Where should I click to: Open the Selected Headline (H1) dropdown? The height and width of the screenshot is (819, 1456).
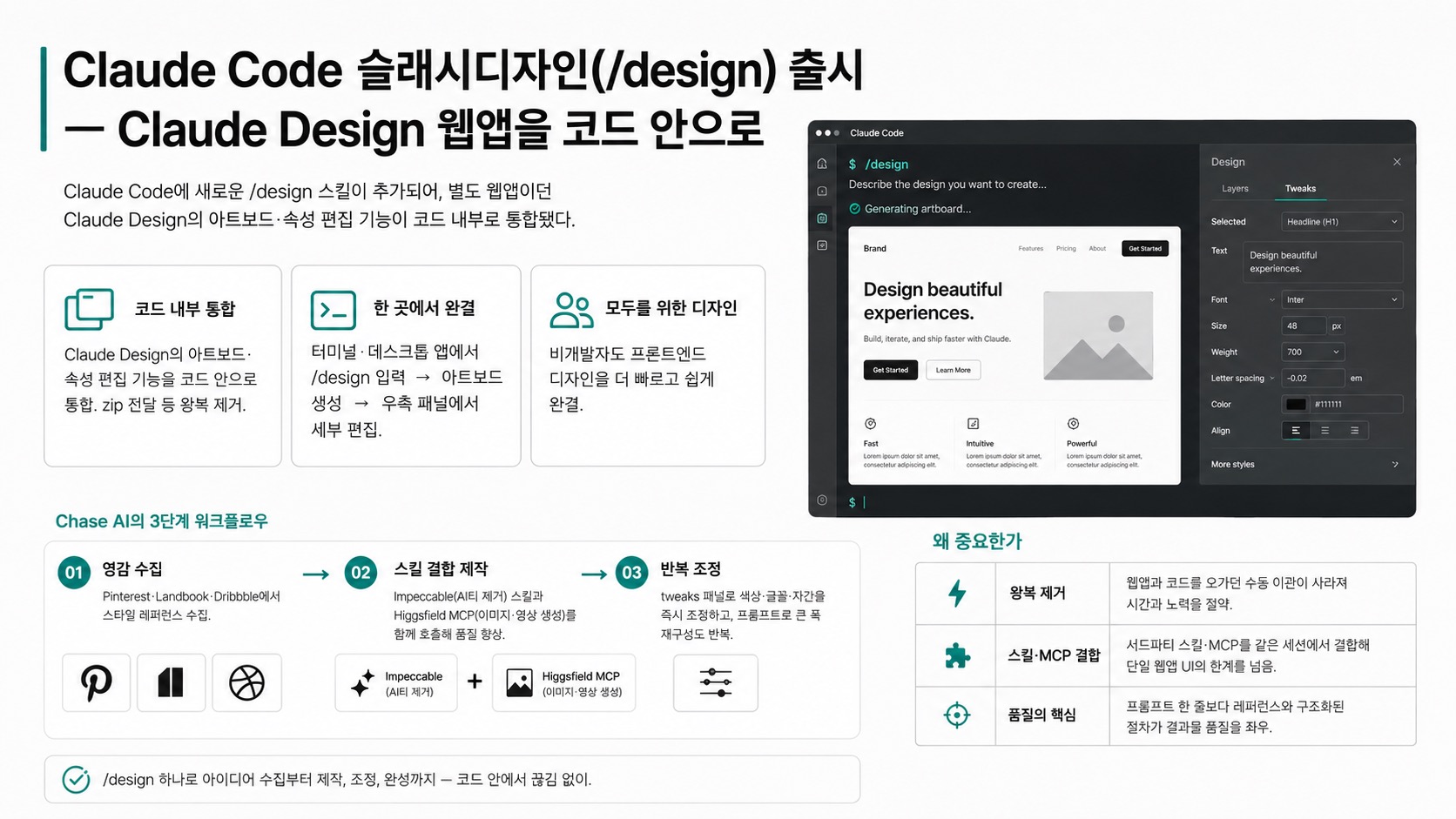point(1342,222)
